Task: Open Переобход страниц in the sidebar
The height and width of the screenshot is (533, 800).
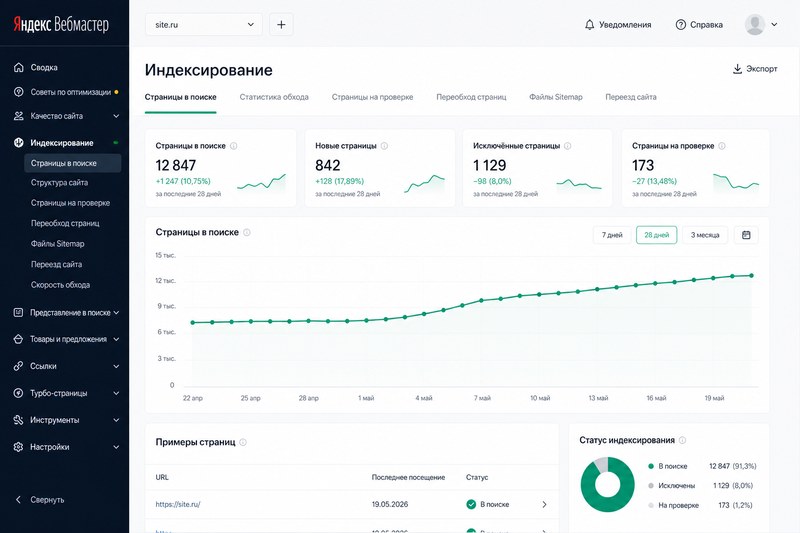Action: (x=65, y=223)
